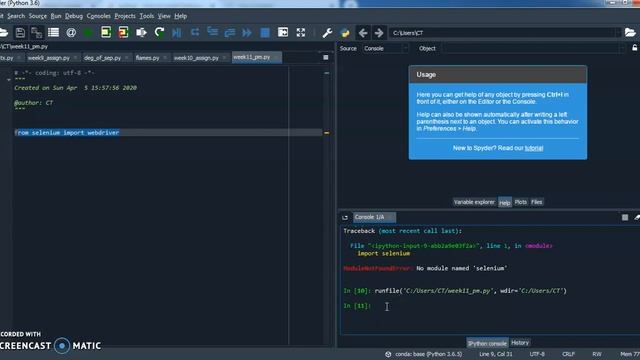Maximize the current pane icon
The image size is (640, 360).
(x=282, y=32)
